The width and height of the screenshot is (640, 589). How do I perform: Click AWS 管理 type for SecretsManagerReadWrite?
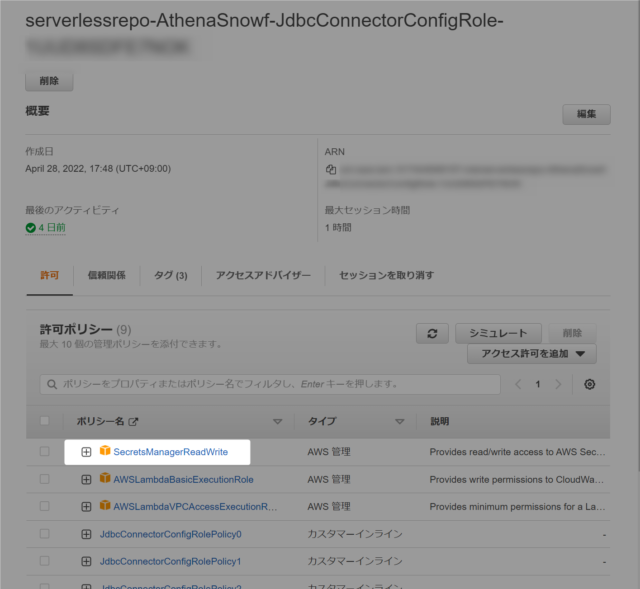click(x=329, y=452)
